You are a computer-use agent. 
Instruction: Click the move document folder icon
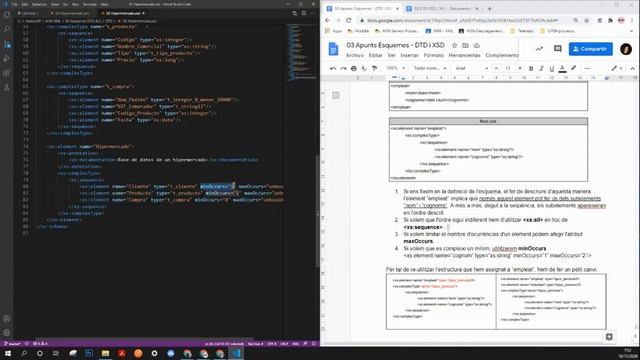465,45
